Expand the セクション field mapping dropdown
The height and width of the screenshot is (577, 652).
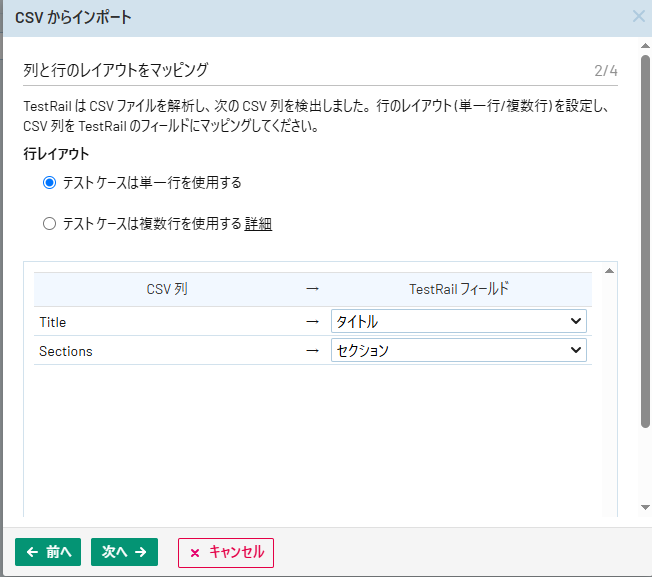point(458,350)
